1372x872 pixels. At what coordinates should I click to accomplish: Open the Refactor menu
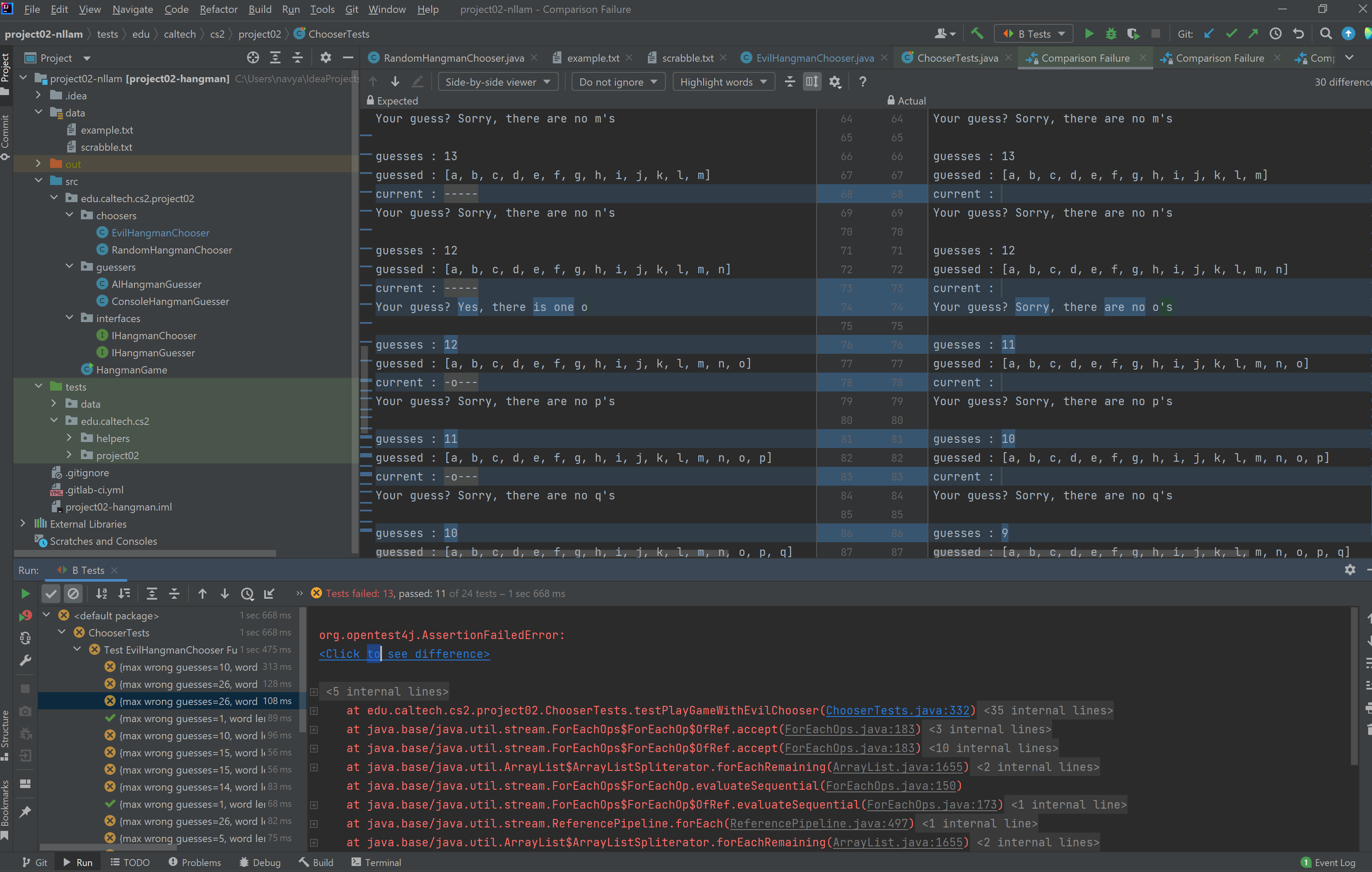coord(218,10)
